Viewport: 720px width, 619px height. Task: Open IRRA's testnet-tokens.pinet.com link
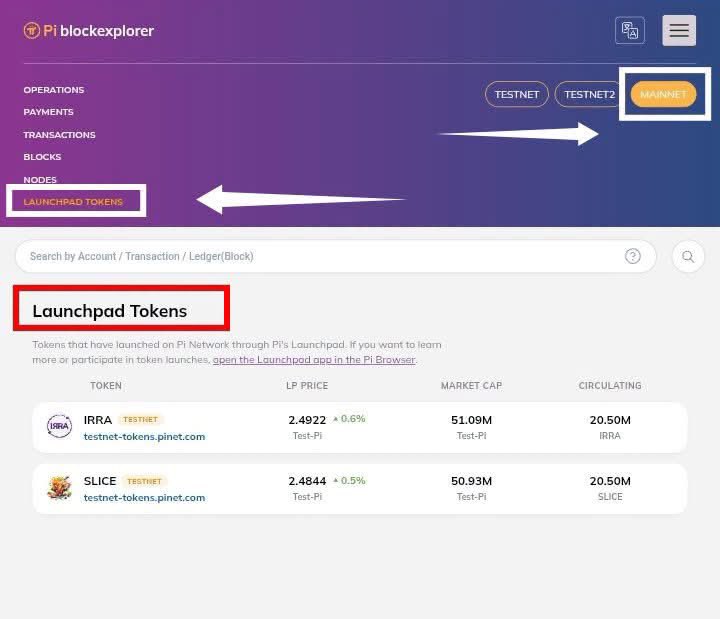click(144, 437)
